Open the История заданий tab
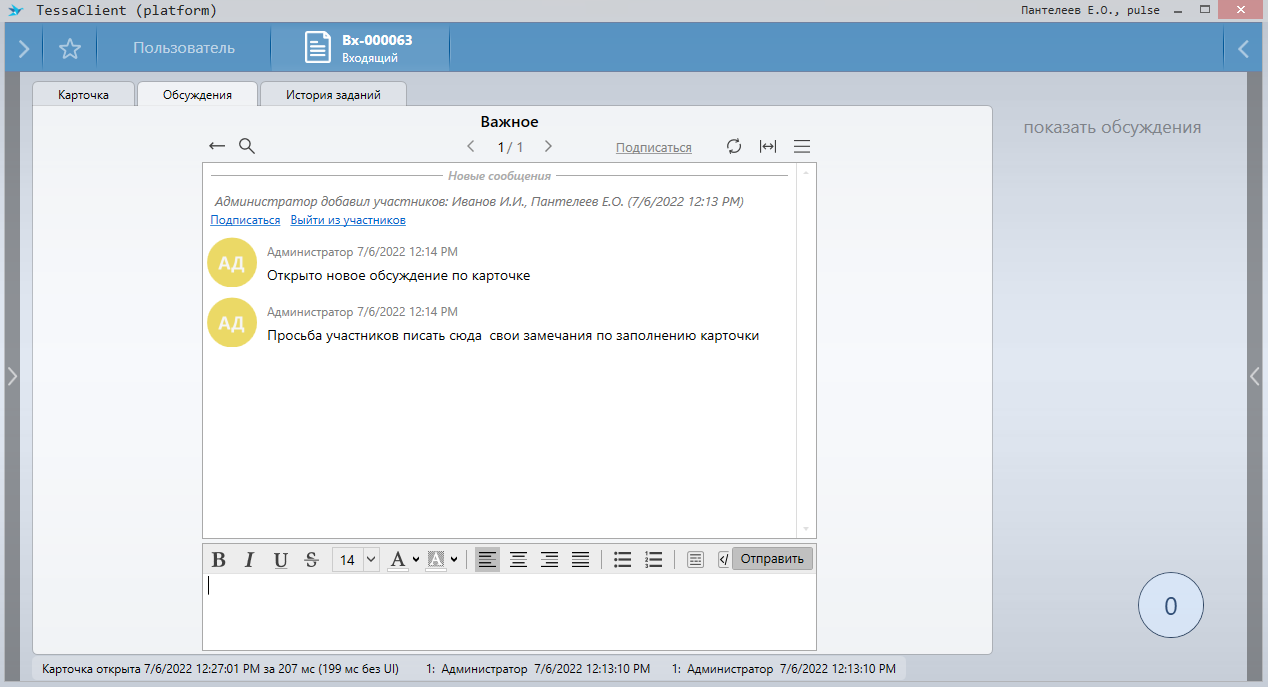Viewport: 1268px width, 687px height. pyautogui.click(x=333, y=95)
